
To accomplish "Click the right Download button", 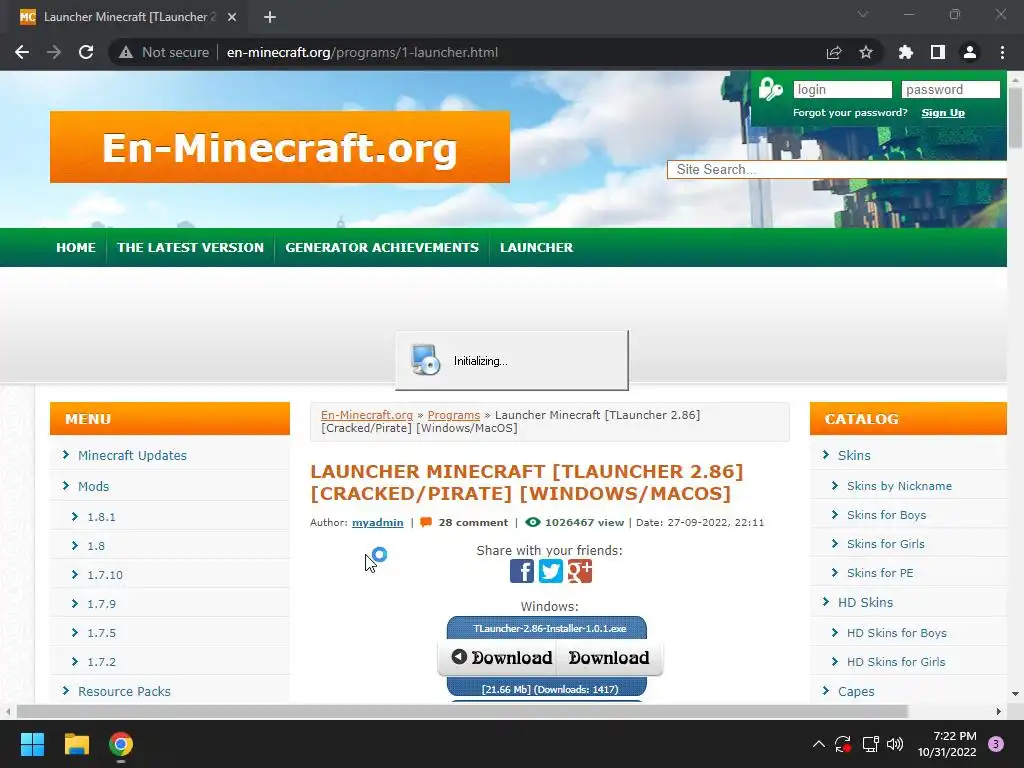I will (609, 658).
